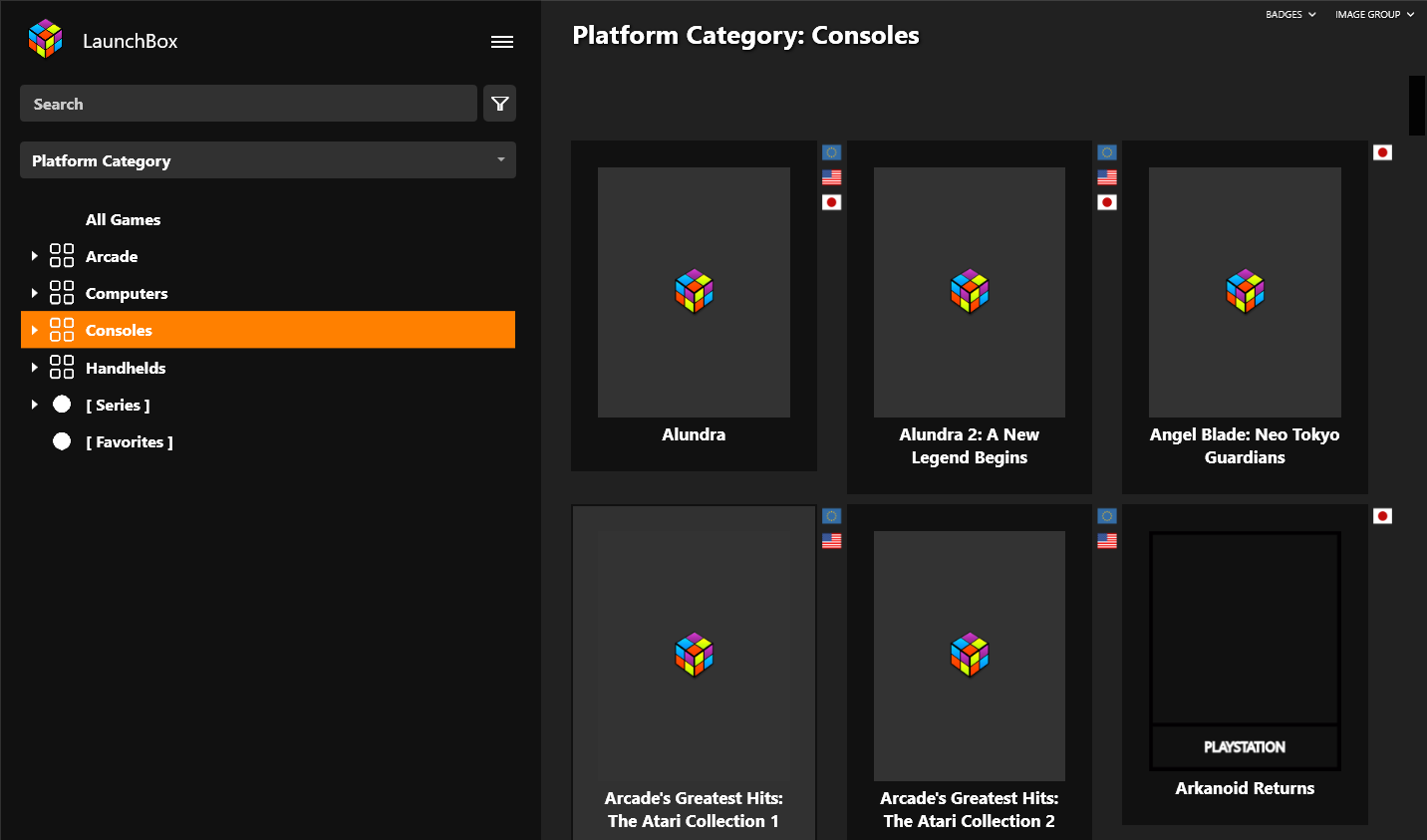Click the Series circle icon
The height and width of the screenshot is (840, 1427).
coord(62,405)
